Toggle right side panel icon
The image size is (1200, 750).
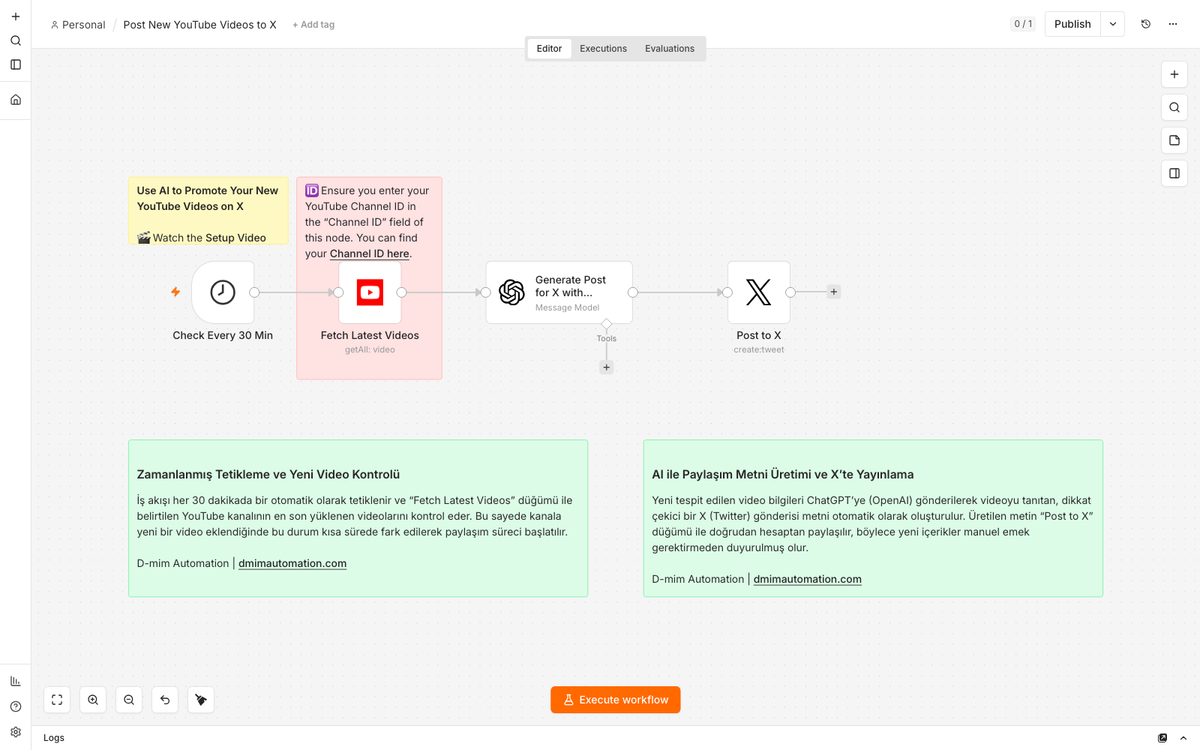point(1175,174)
